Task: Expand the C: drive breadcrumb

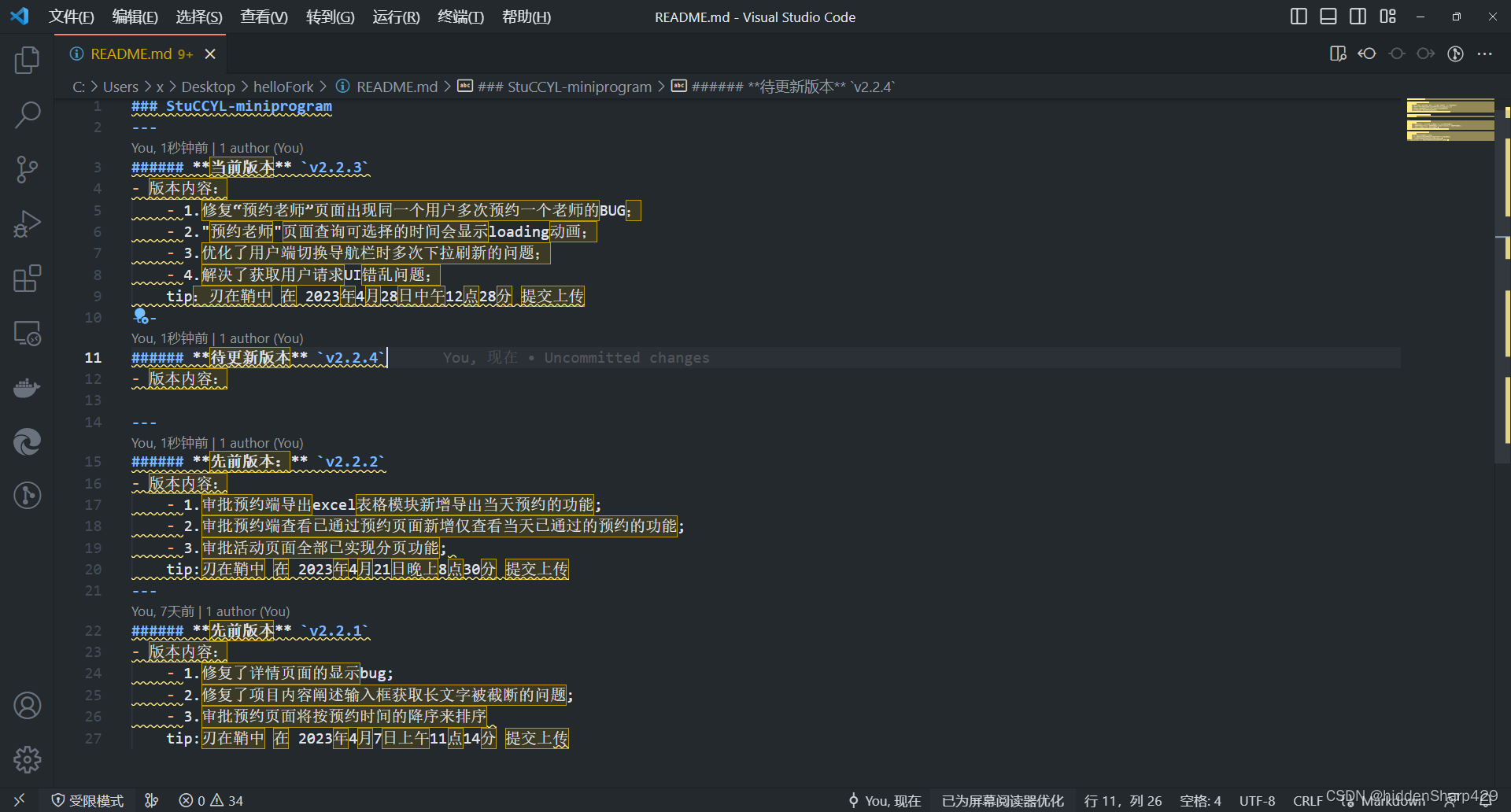Action: point(79,87)
